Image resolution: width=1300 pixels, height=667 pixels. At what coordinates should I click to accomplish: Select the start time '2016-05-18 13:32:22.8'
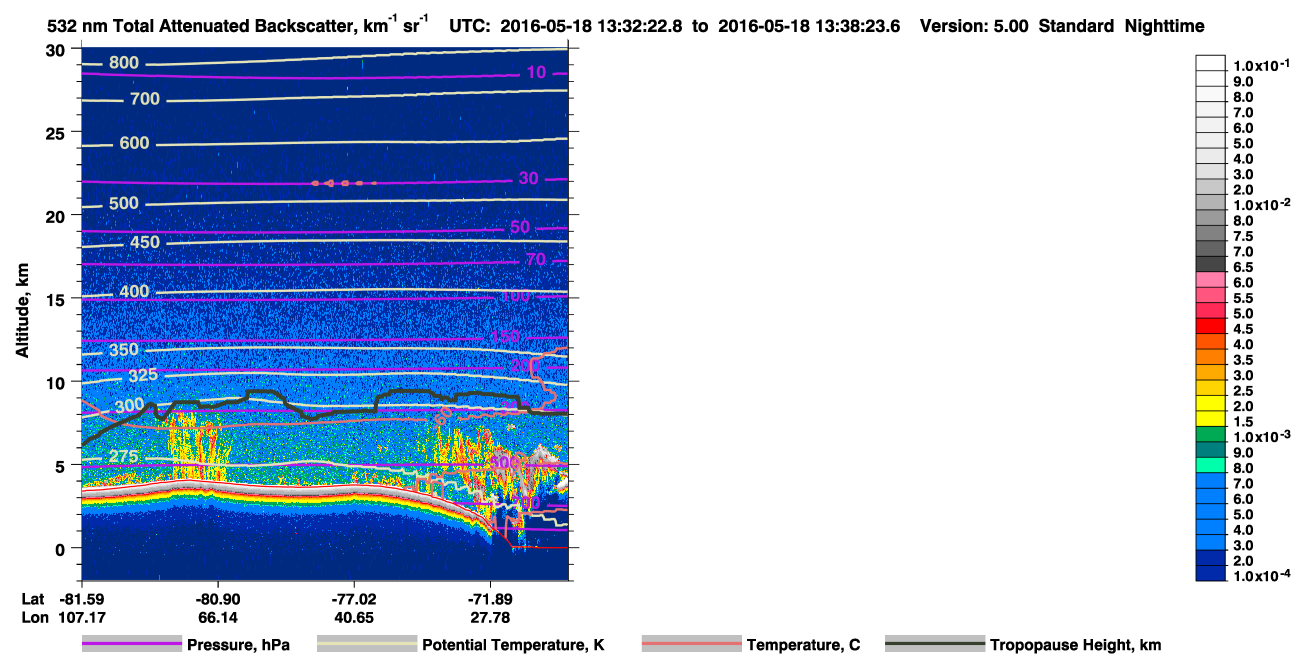coord(590,27)
